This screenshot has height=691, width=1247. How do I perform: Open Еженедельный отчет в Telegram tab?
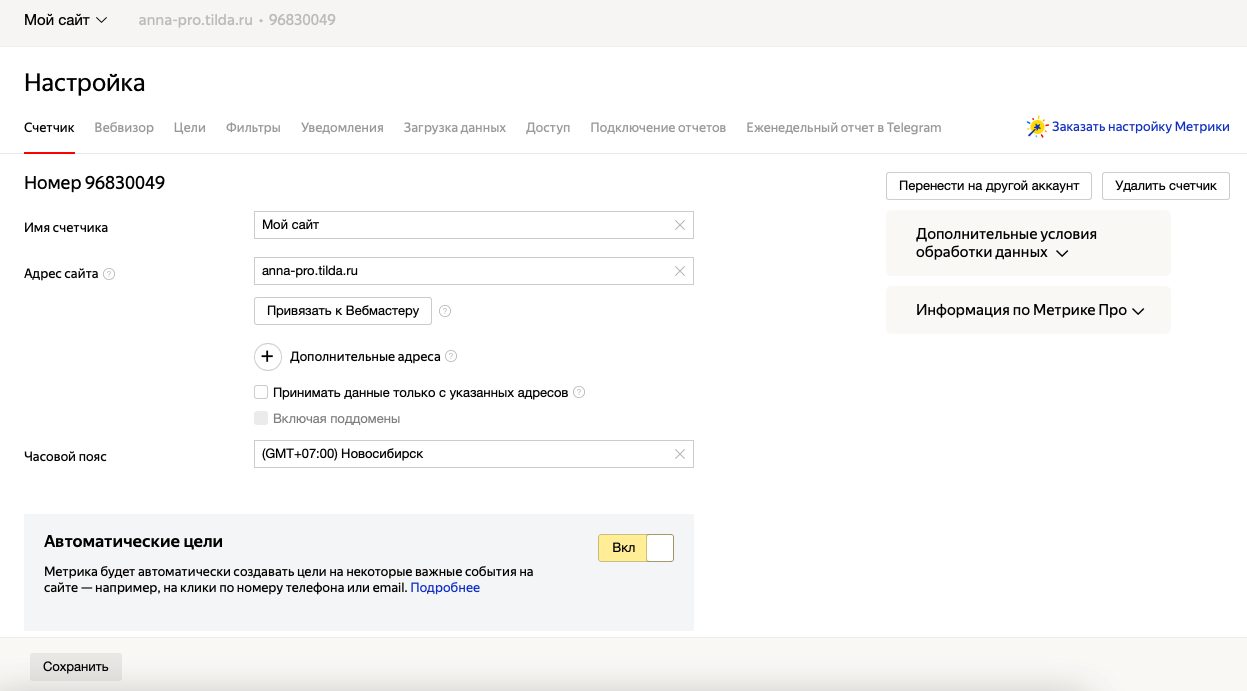[x=844, y=127]
